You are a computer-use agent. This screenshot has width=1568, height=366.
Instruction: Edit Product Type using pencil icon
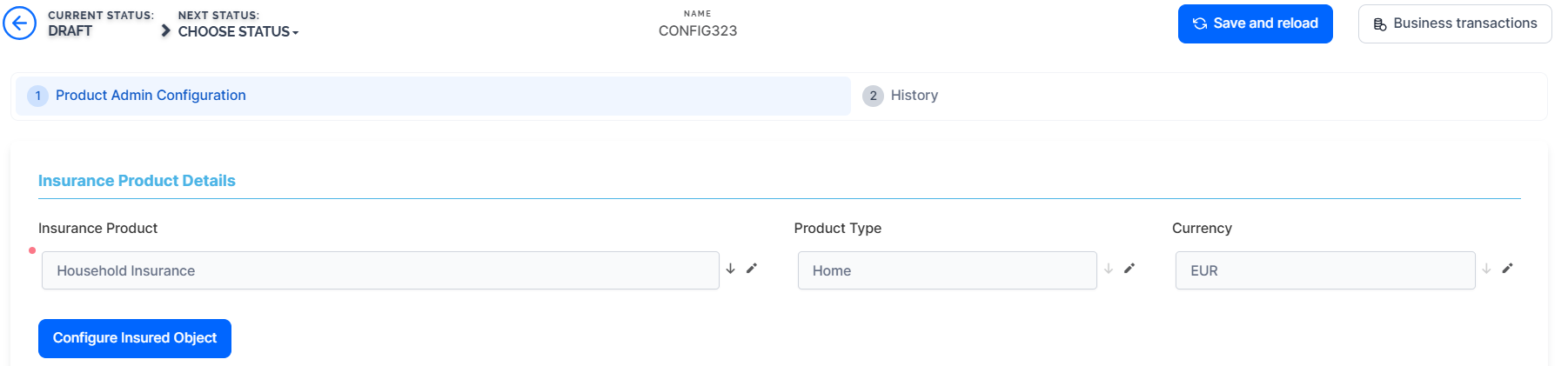tap(1129, 269)
